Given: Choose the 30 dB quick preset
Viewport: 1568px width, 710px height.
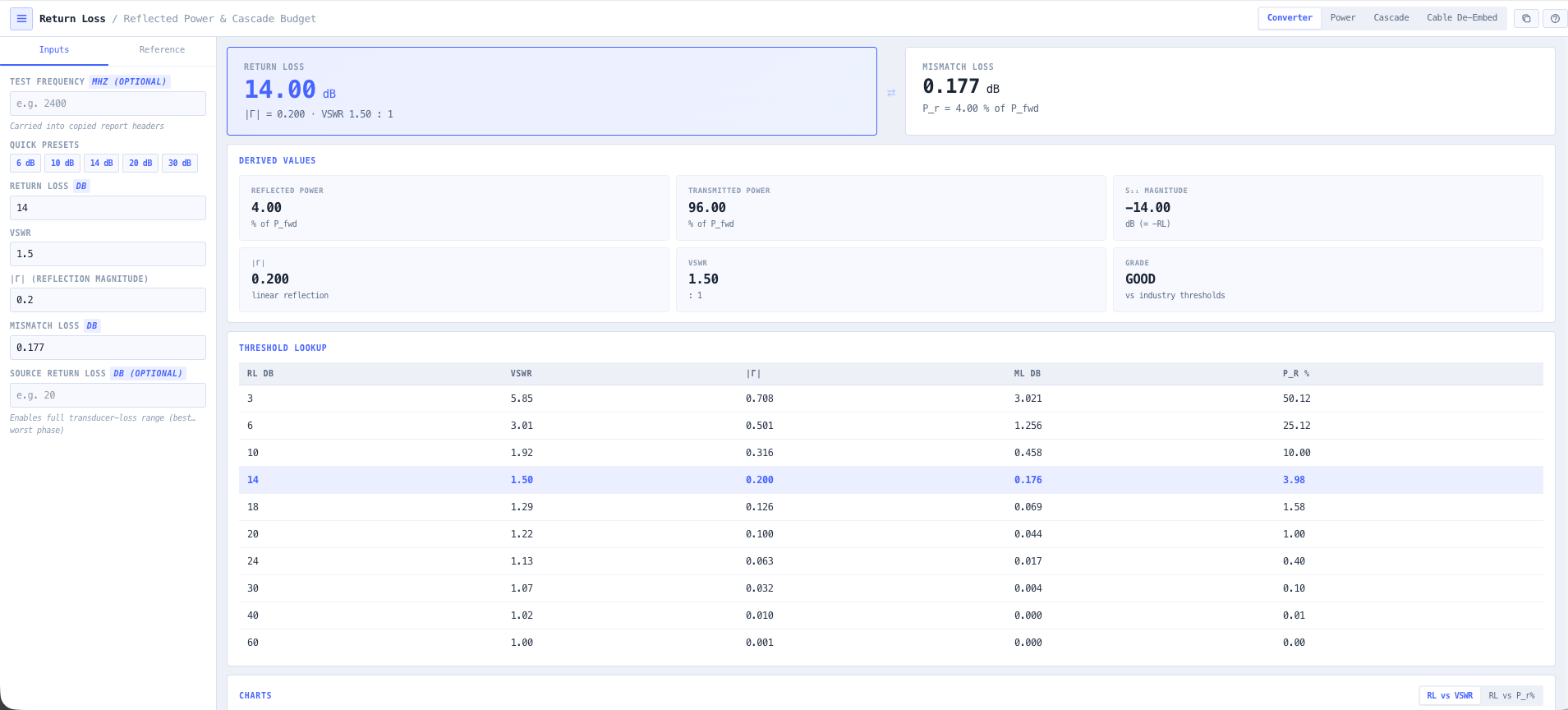Looking at the screenshot, I should (180, 163).
